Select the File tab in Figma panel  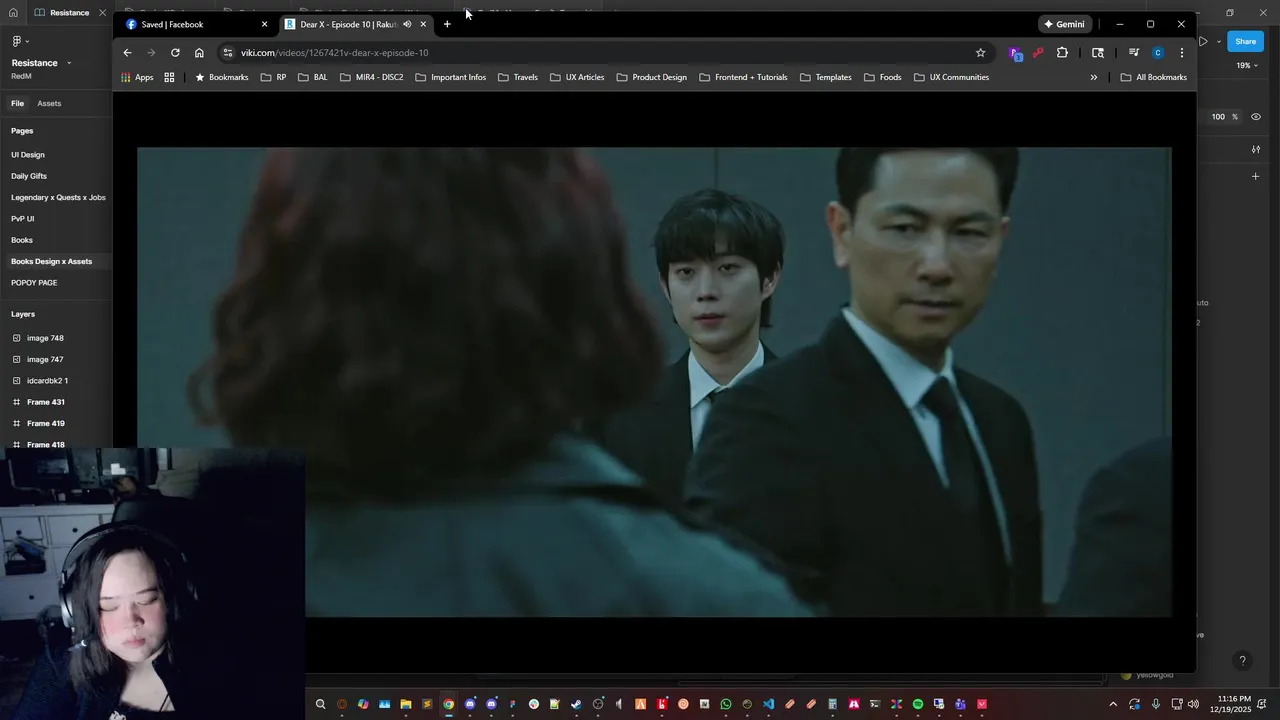[x=17, y=103]
